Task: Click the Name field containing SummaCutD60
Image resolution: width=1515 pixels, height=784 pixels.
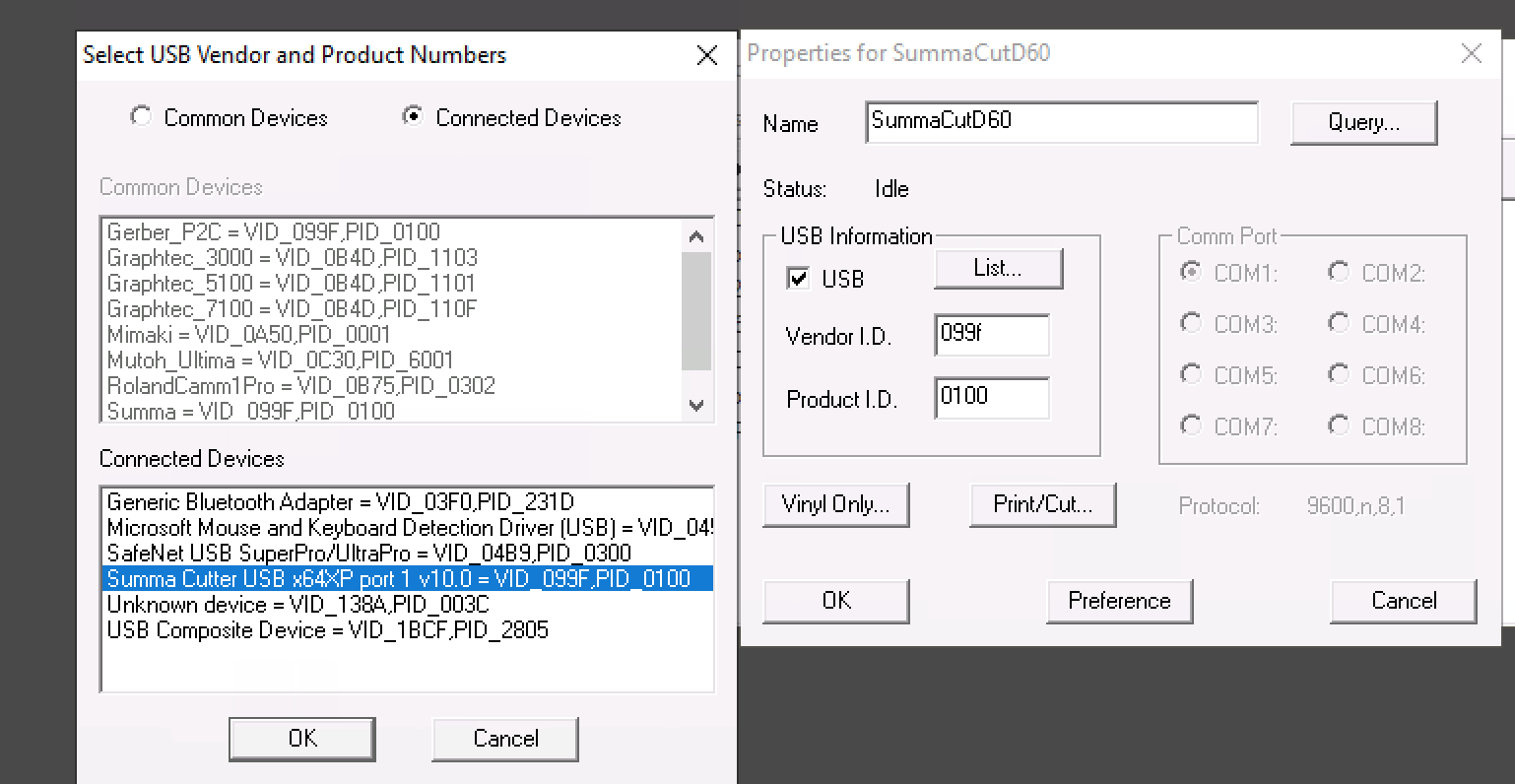Action: pyautogui.click(x=1062, y=122)
